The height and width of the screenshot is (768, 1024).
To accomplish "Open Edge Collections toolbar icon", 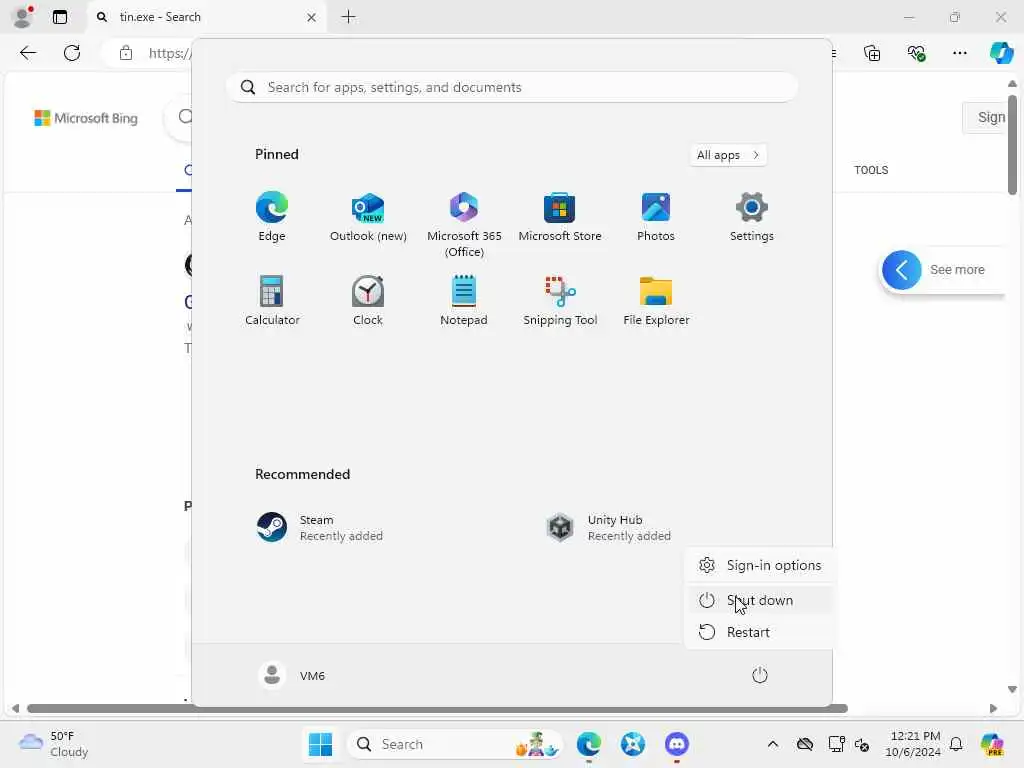I will click(872, 53).
